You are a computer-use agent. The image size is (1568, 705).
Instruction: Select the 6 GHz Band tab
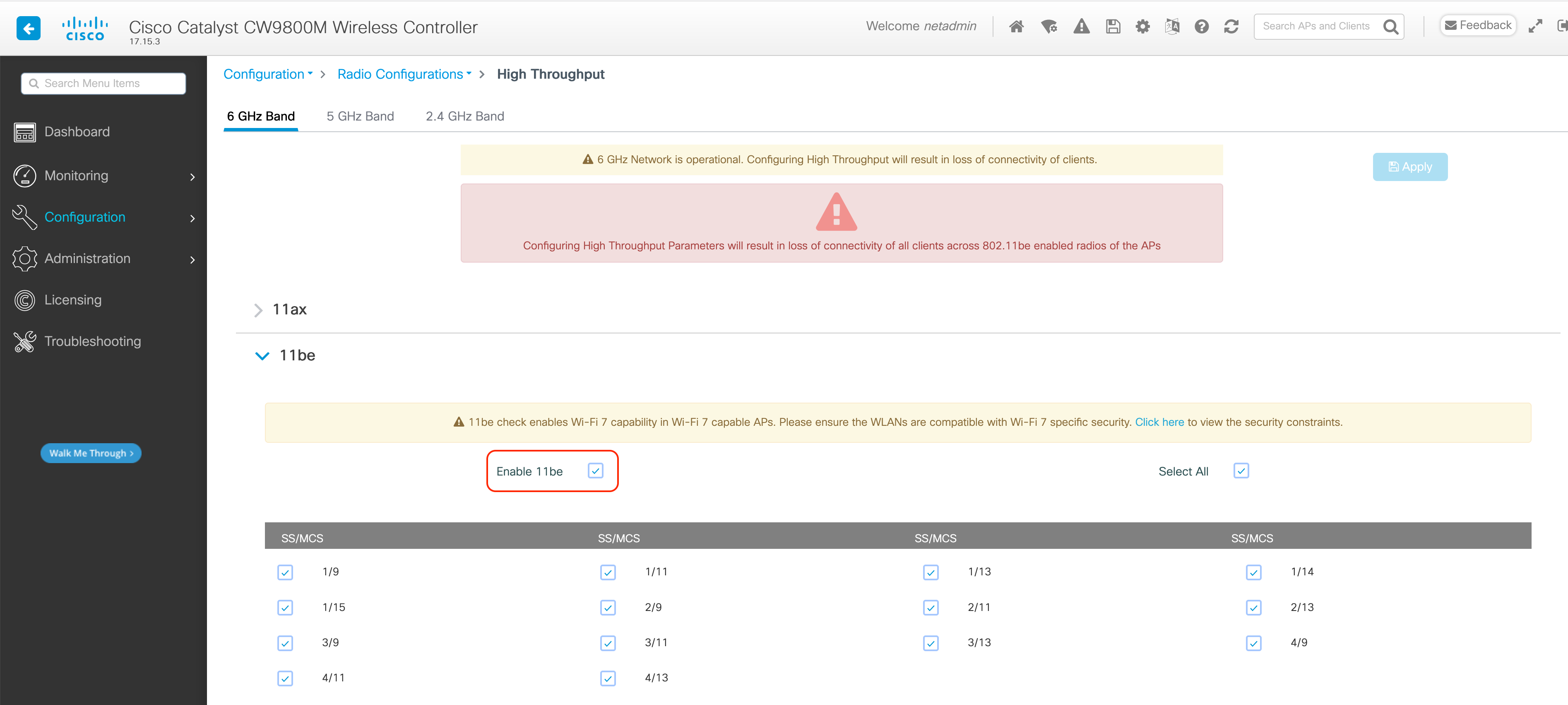(x=260, y=116)
